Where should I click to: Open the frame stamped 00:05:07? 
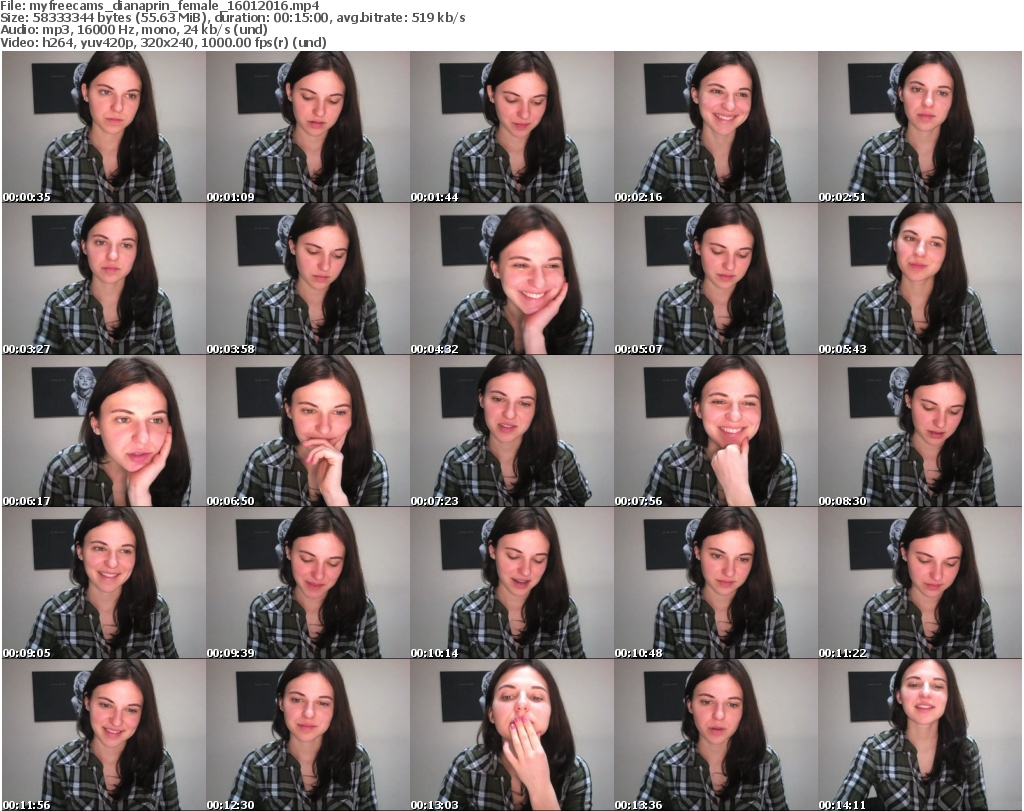point(716,279)
